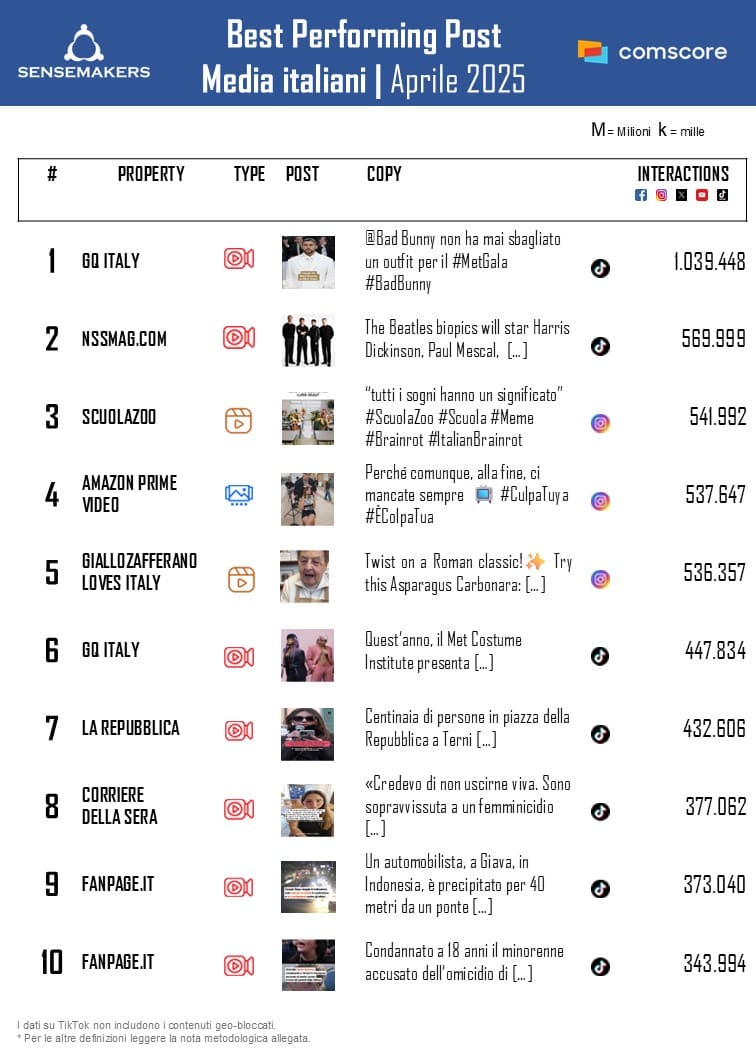Click the COPY column header
Image resolution: width=756 pixels, height=1058 pixels.
384,174
